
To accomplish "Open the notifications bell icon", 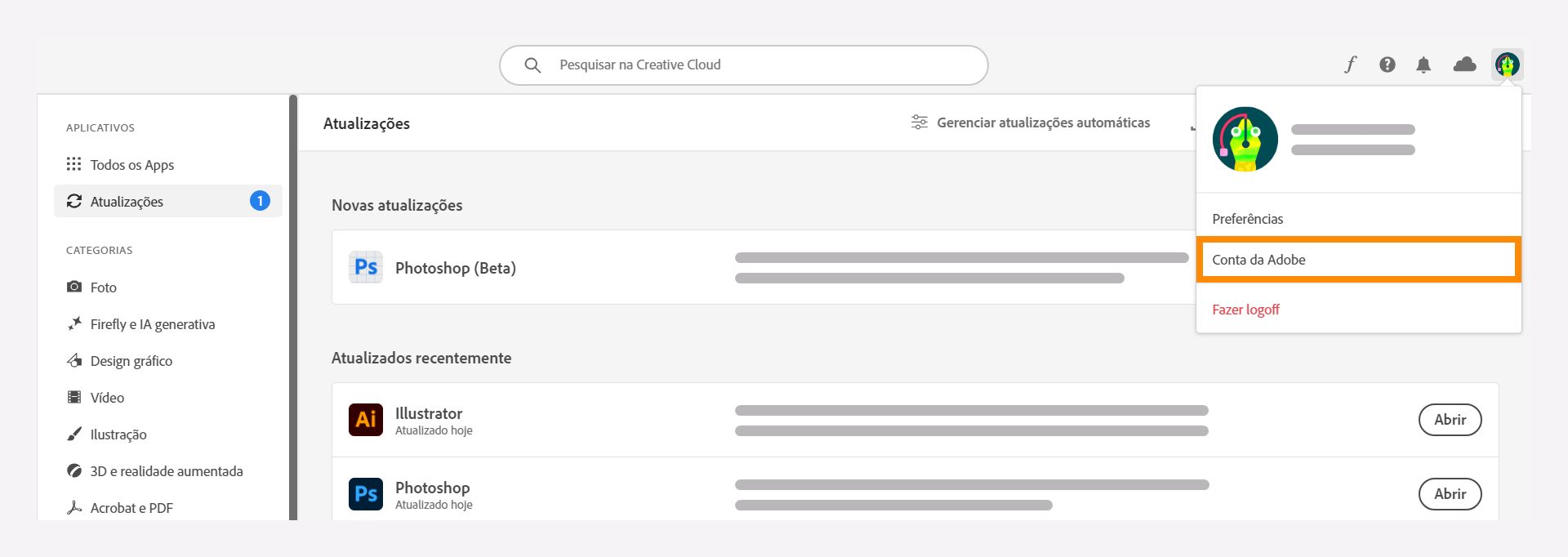I will click(1424, 65).
